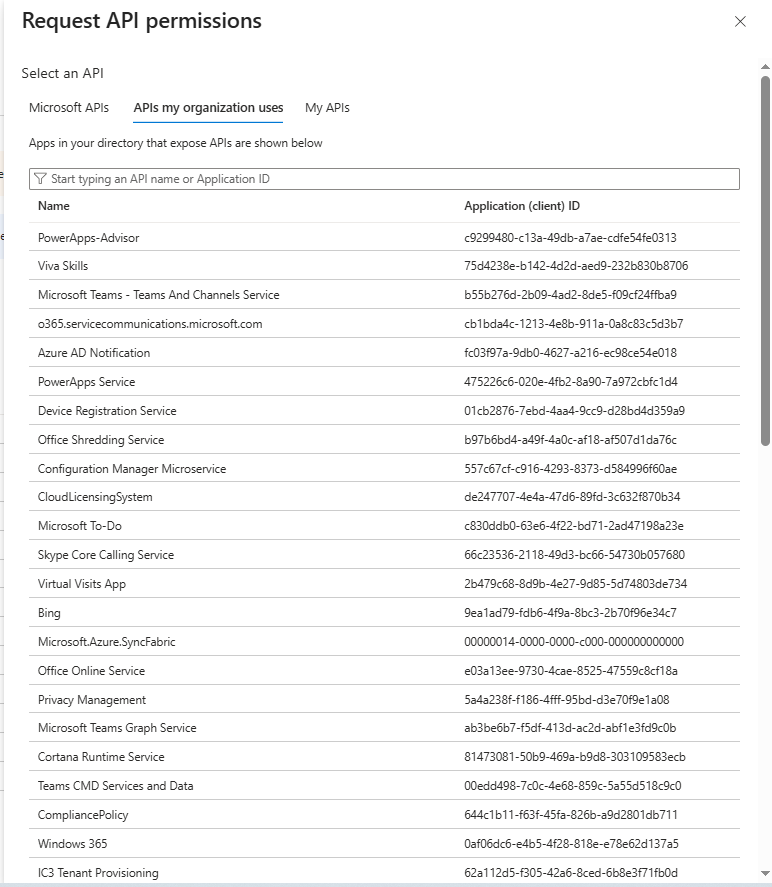This screenshot has width=772, height=887.
Task: Pick the Azure AD Notification API
Action: tap(94, 353)
